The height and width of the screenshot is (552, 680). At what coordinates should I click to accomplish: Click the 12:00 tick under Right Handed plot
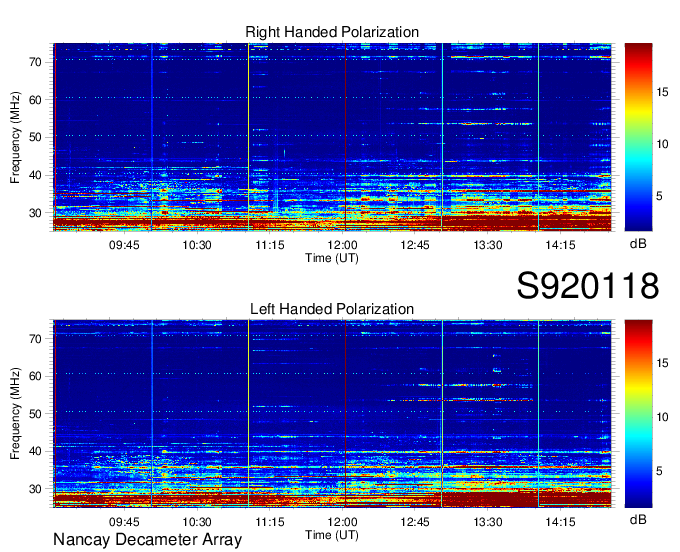(343, 245)
